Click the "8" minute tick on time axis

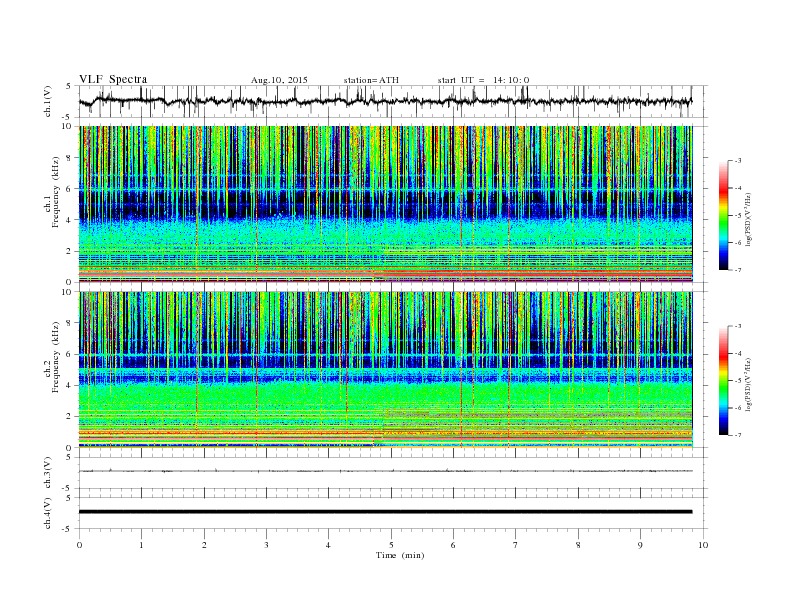point(578,545)
